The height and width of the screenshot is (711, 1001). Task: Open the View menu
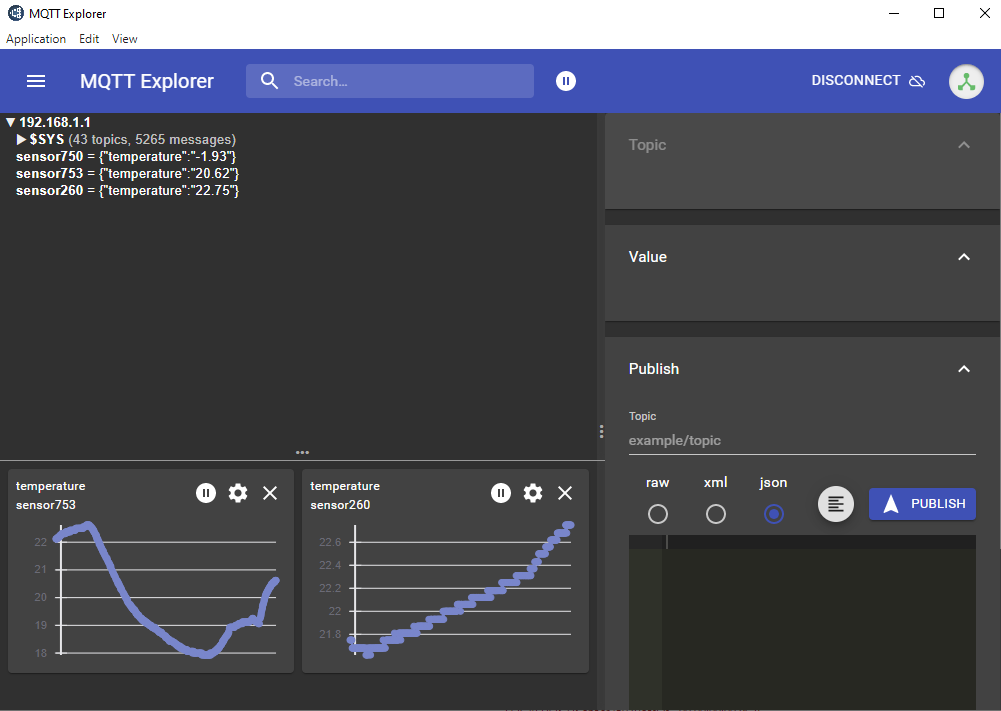[124, 39]
